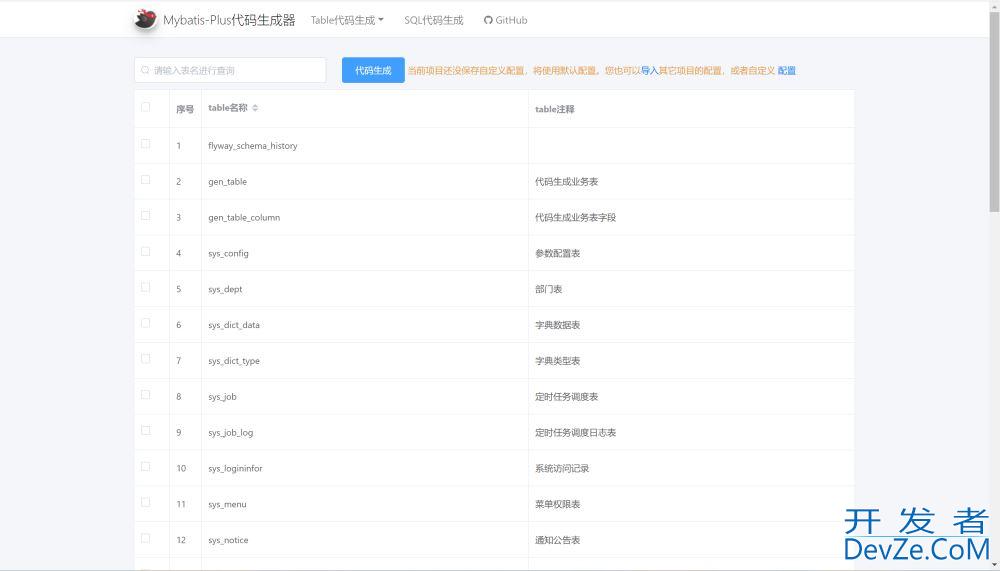The width and height of the screenshot is (1000, 571).
Task: Click the sys_job_log table name
Action: coord(230,433)
